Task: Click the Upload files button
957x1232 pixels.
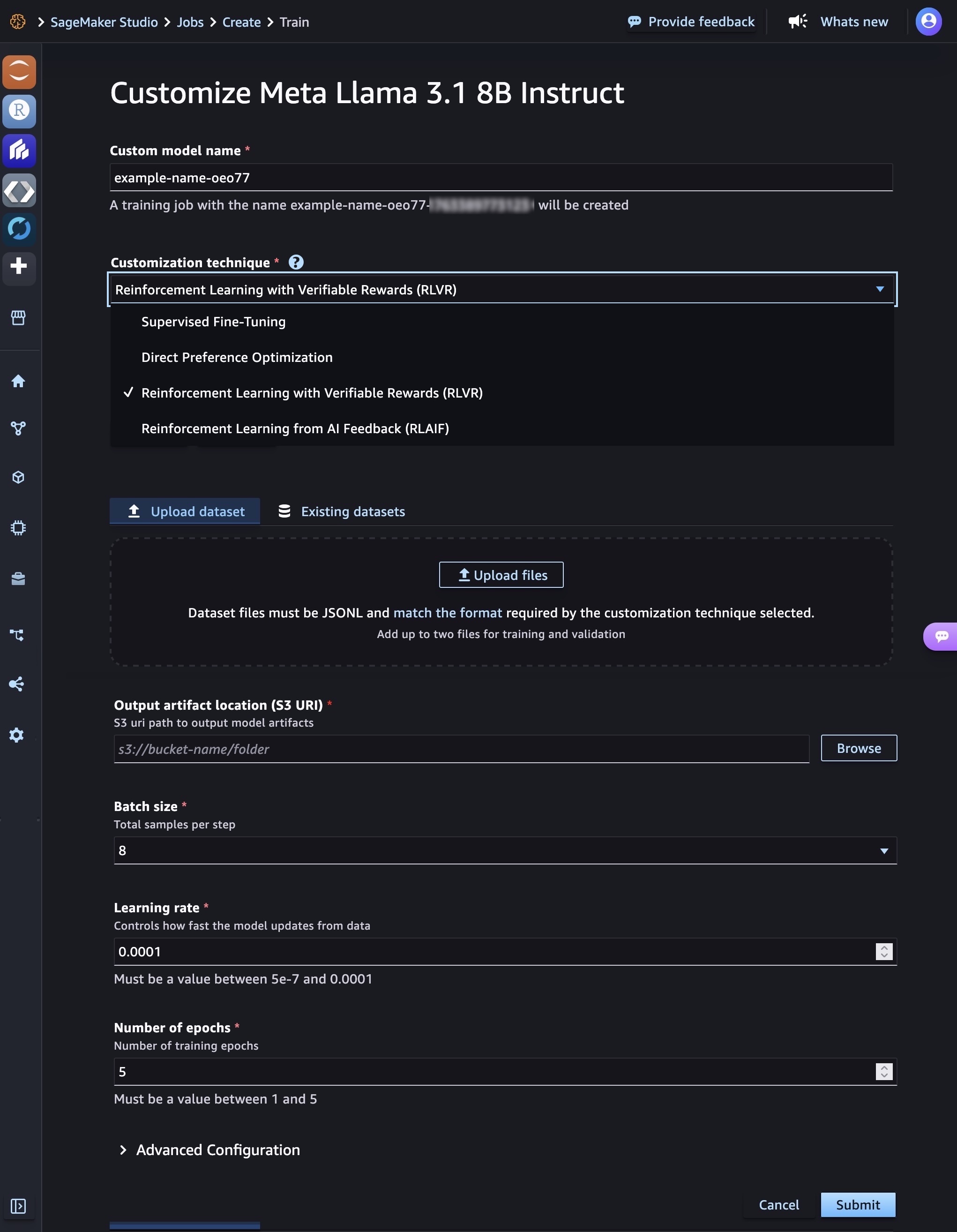Action: [x=501, y=575]
